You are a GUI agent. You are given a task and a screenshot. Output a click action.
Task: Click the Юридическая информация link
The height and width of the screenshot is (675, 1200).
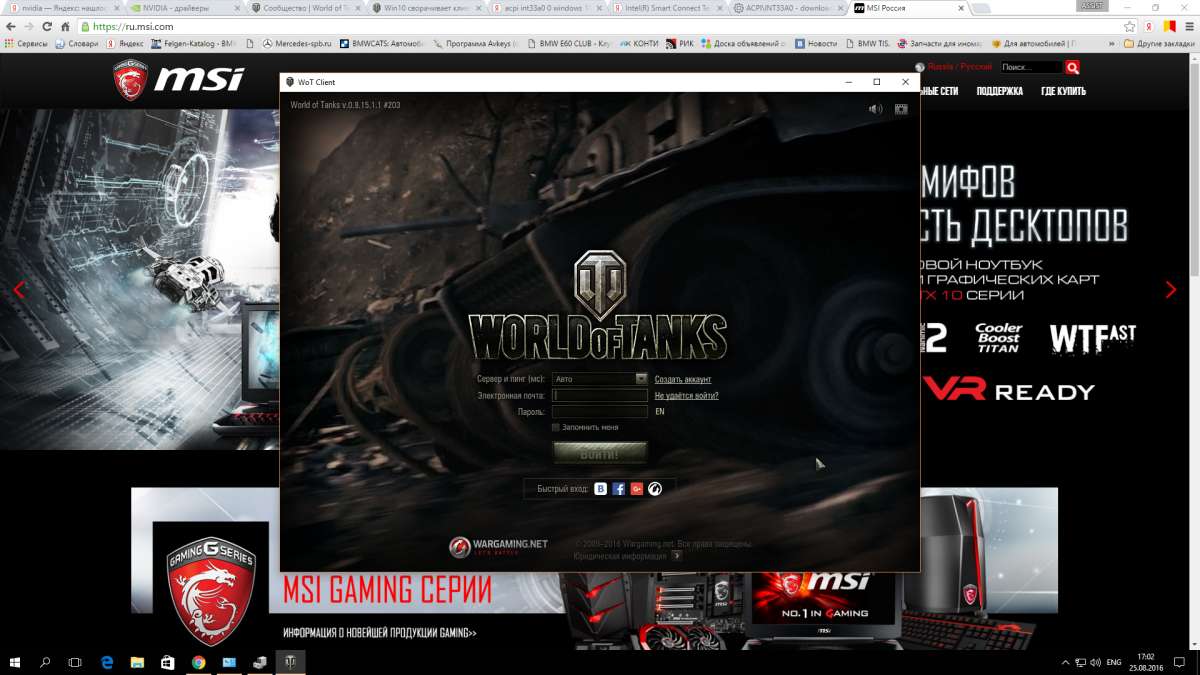click(620, 556)
